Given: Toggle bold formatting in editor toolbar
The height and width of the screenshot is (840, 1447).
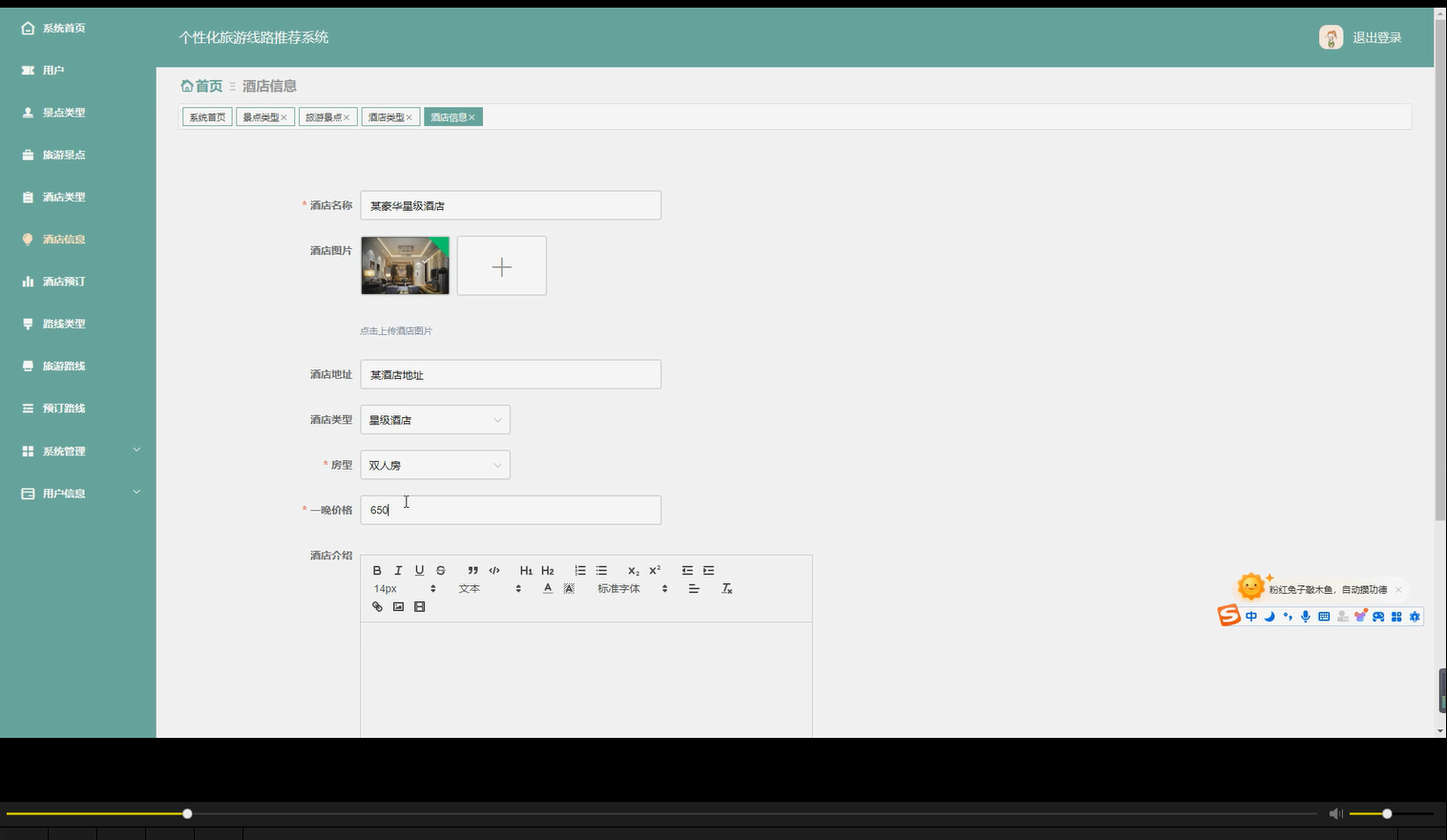Looking at the screenshot, I should pos(377,571).
